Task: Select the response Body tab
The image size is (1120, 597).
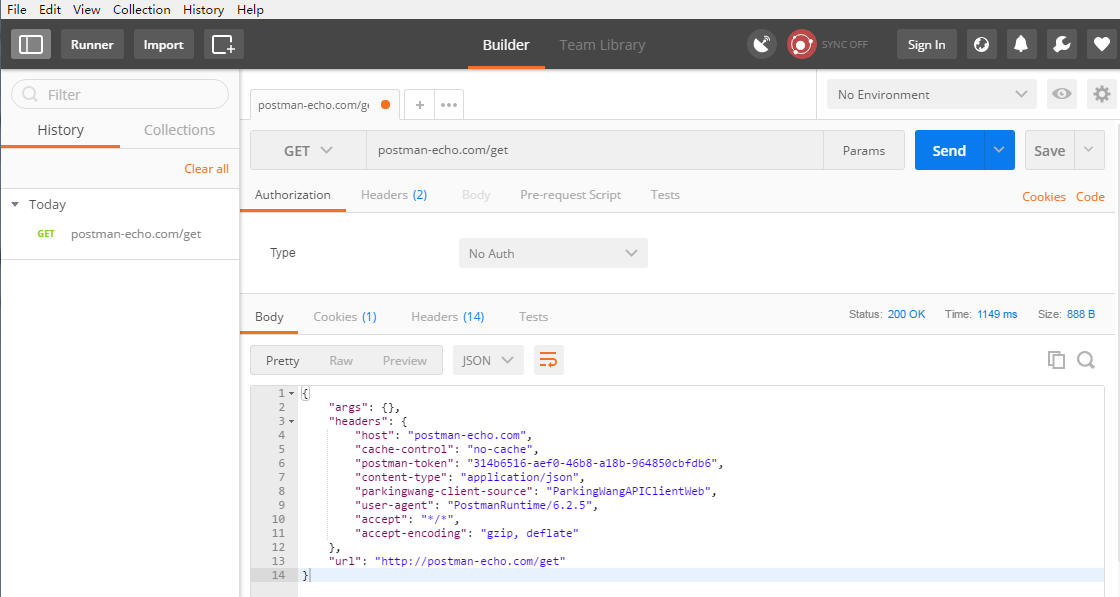Action: pyautogui.click(x=269, y=317)
